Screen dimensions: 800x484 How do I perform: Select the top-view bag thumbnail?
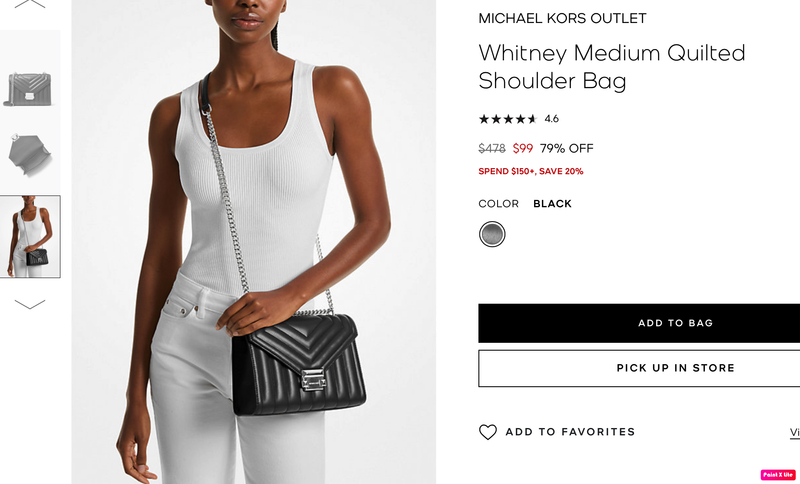click(x=30, y=154)
